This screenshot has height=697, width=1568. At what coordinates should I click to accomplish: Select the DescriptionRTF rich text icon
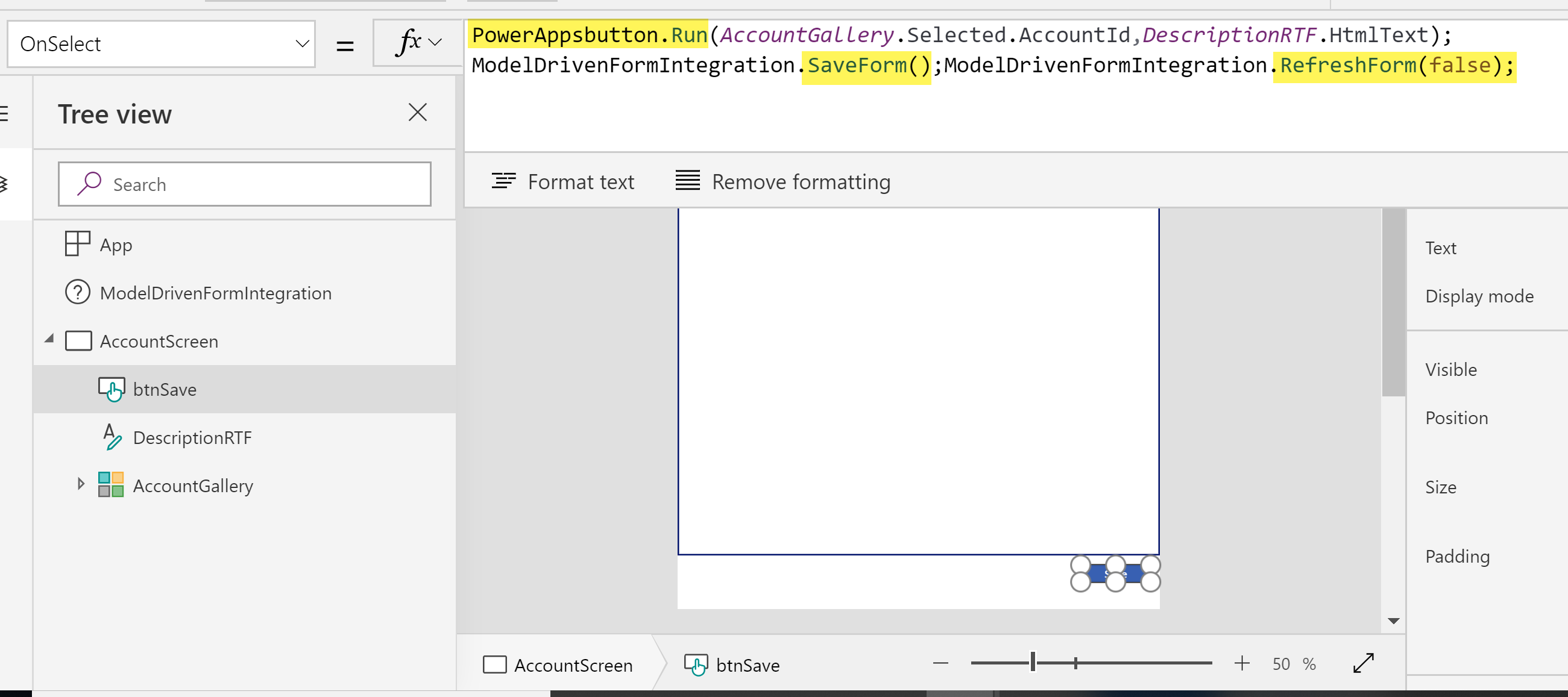(x=112, y=437)
